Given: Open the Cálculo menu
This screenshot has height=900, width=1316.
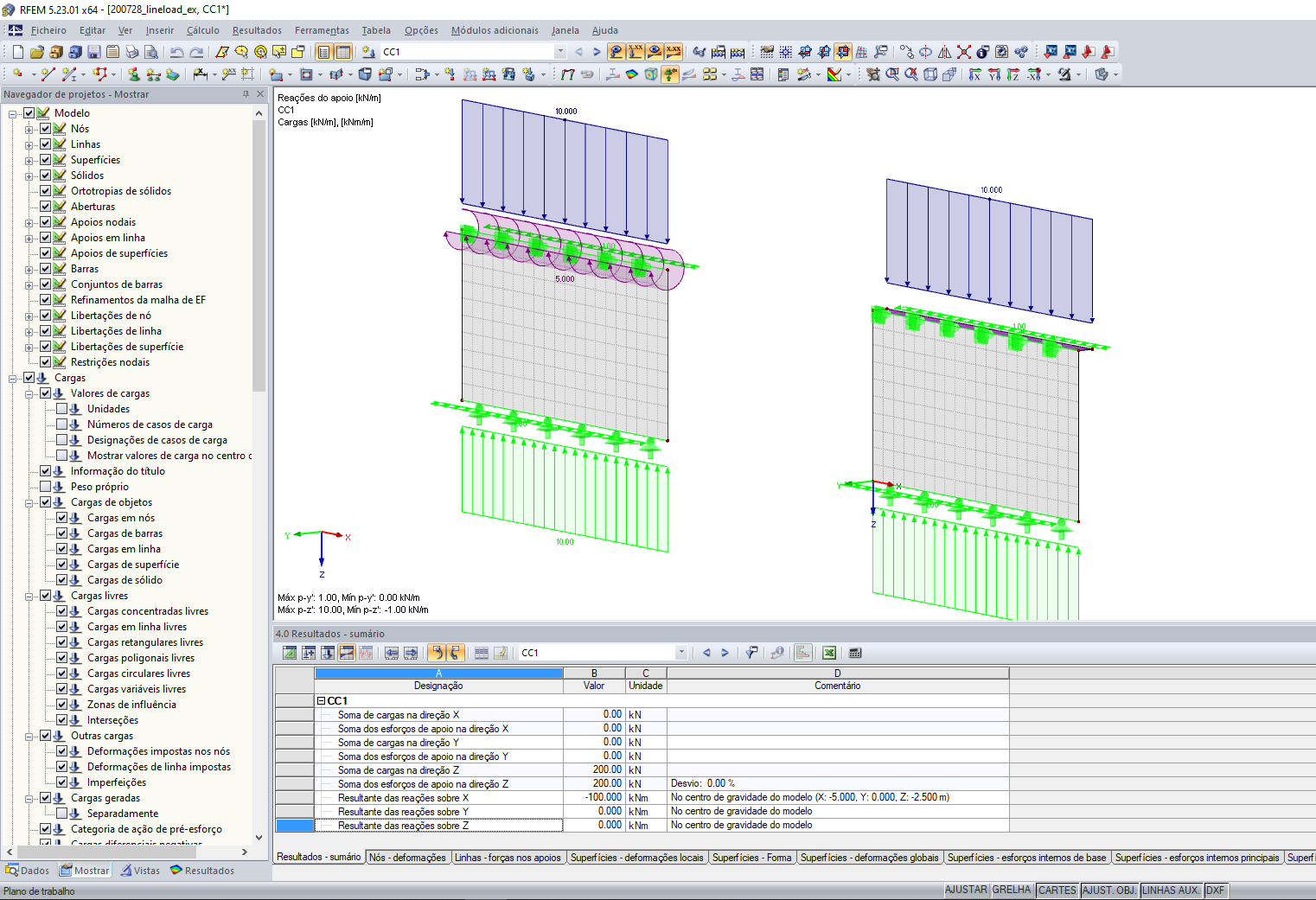Looking at the screenshot, I should [203, 30].
